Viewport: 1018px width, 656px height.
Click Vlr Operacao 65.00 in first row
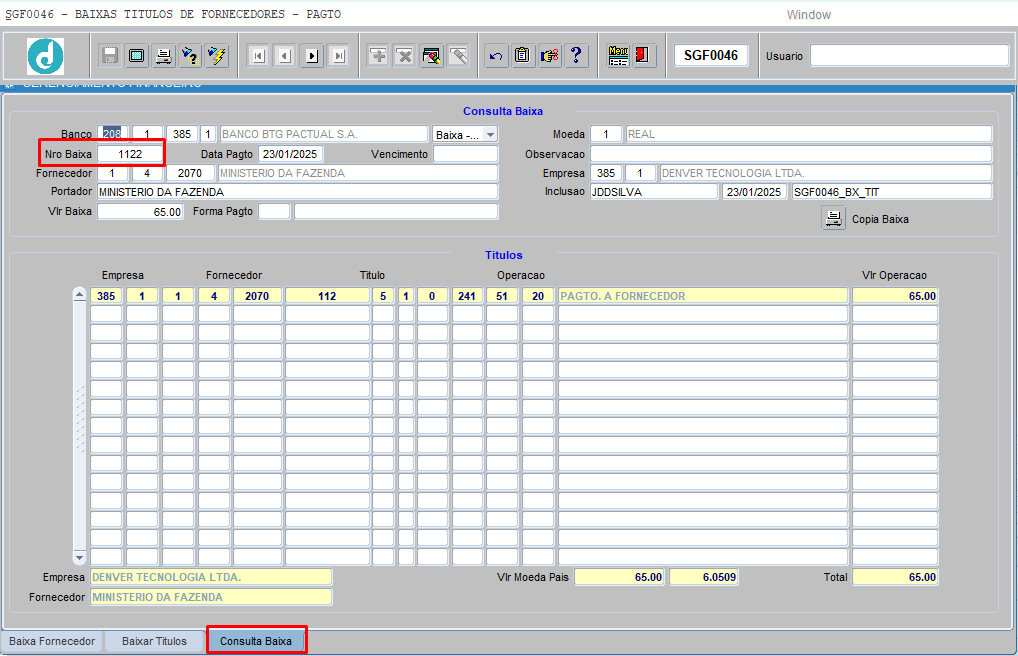pyautogui.click(x=895, y=296)
